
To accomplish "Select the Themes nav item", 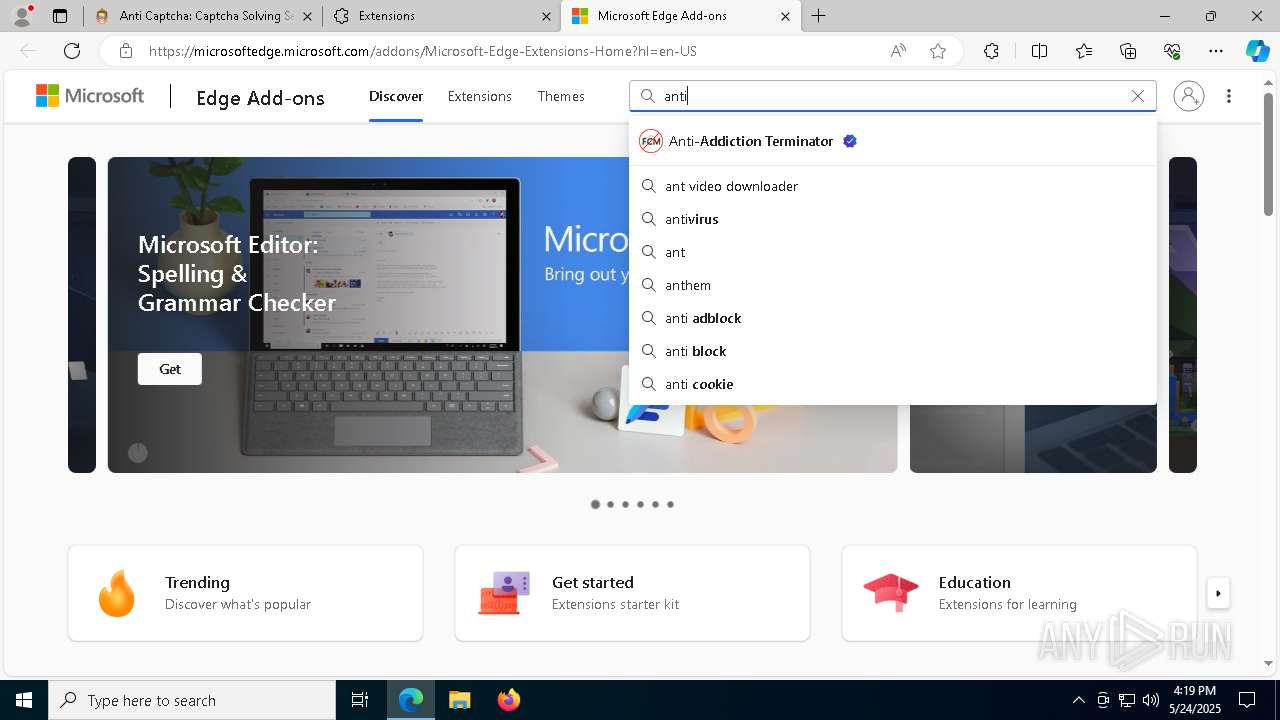I will pos(561,96).
